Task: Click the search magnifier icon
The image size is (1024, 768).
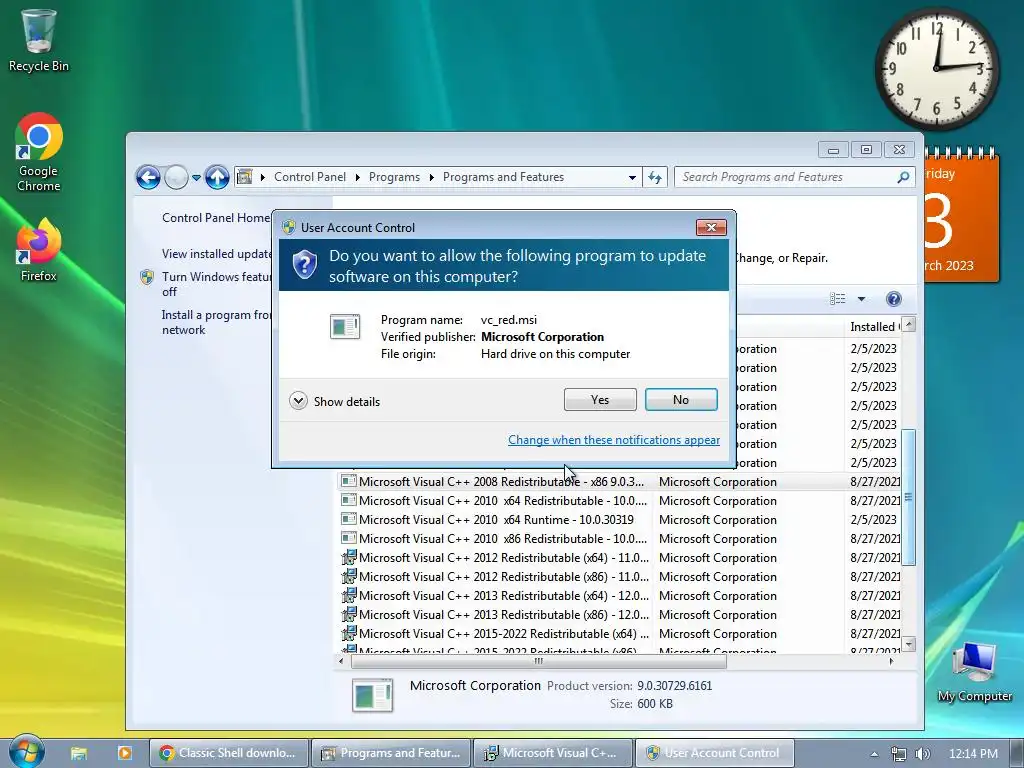Action: (x=903, y=177)
